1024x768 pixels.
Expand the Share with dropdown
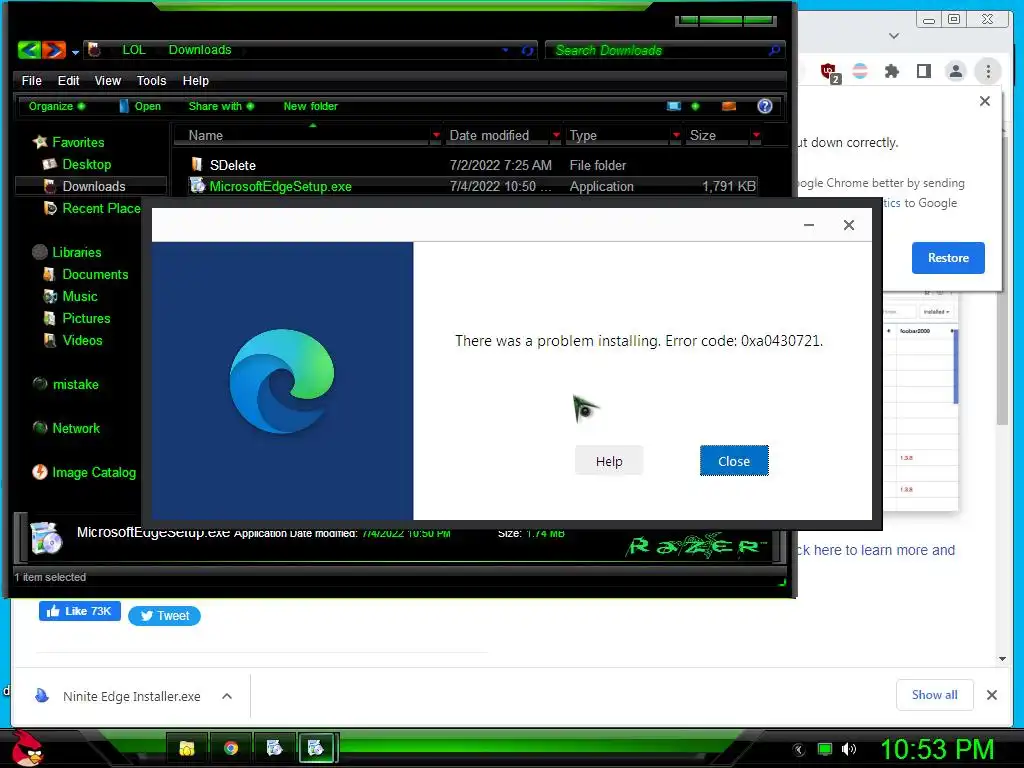[221, 106]
